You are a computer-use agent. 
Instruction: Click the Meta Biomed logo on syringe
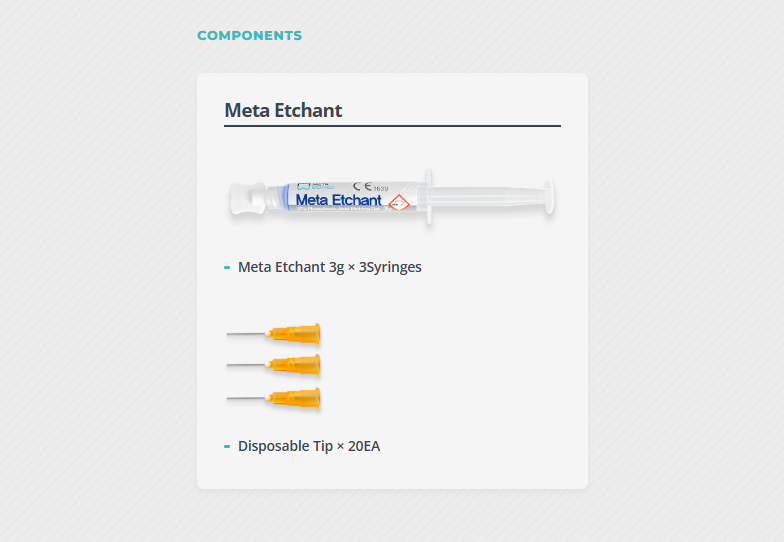point(315,186)
